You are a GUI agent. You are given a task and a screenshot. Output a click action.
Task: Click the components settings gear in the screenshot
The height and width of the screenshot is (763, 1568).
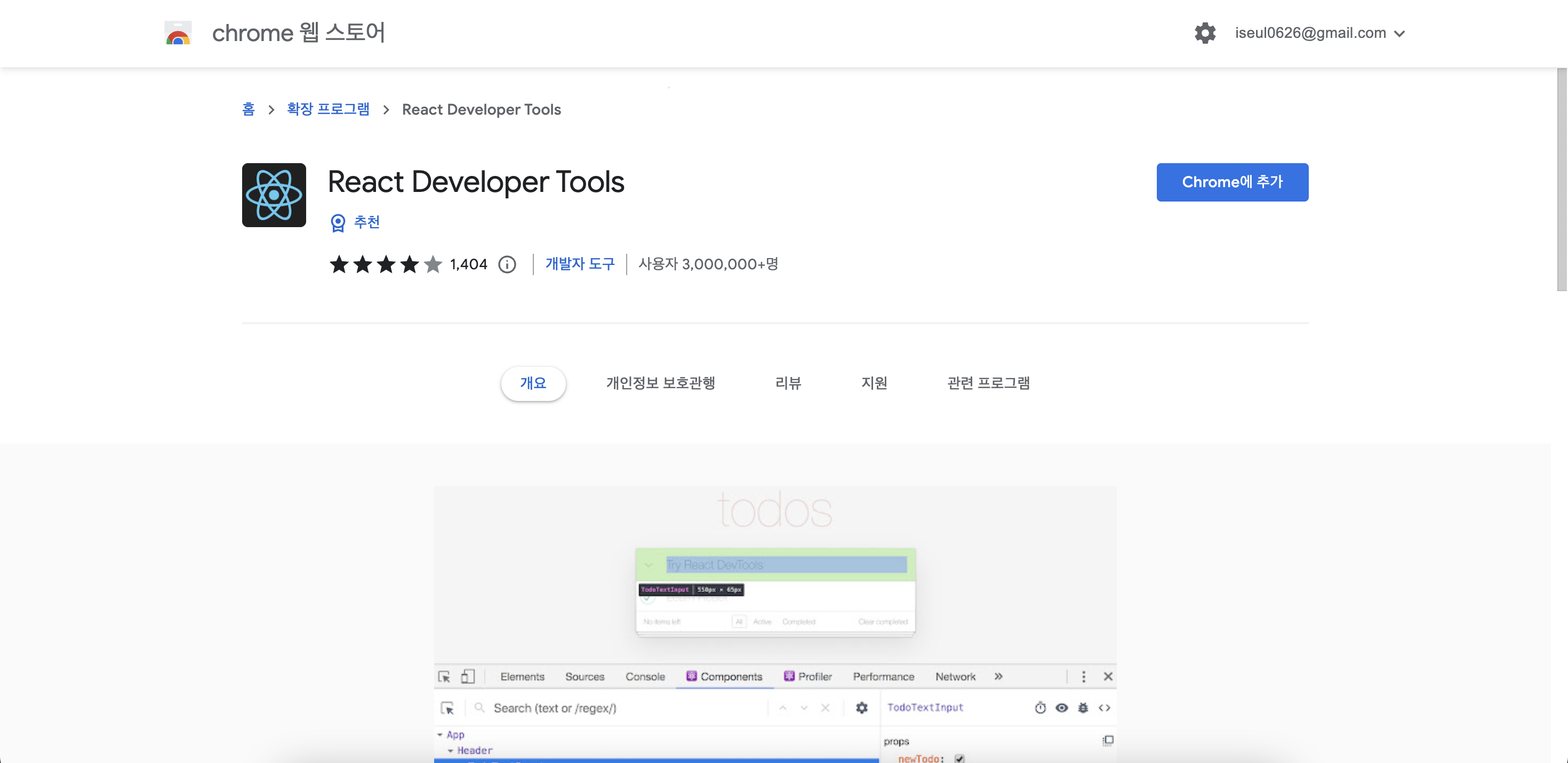pos(861,708)
